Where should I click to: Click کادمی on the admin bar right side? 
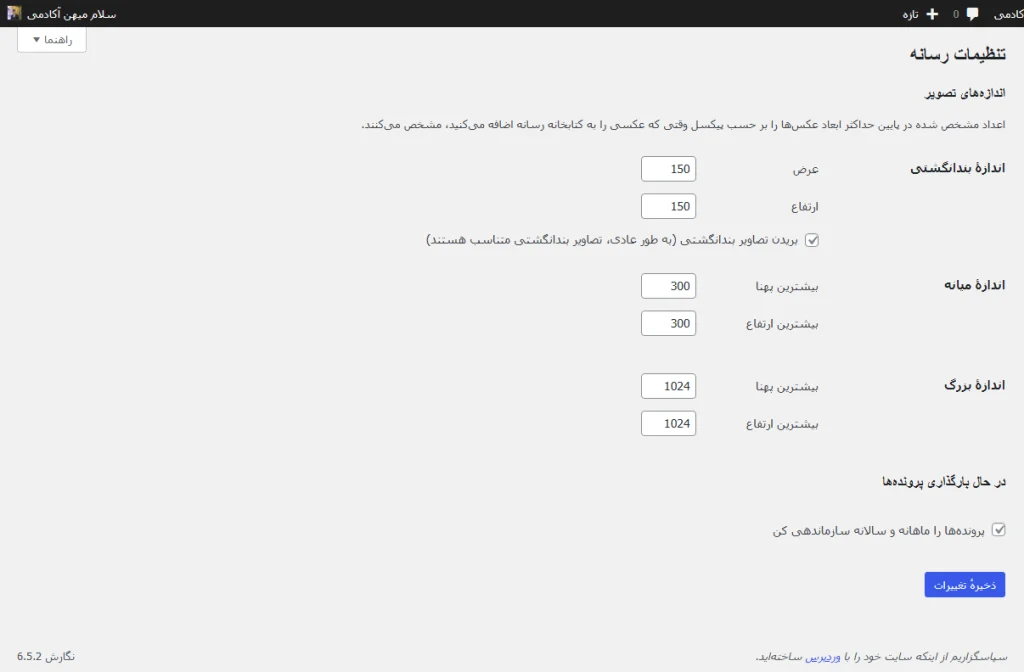coord(1006,14)
